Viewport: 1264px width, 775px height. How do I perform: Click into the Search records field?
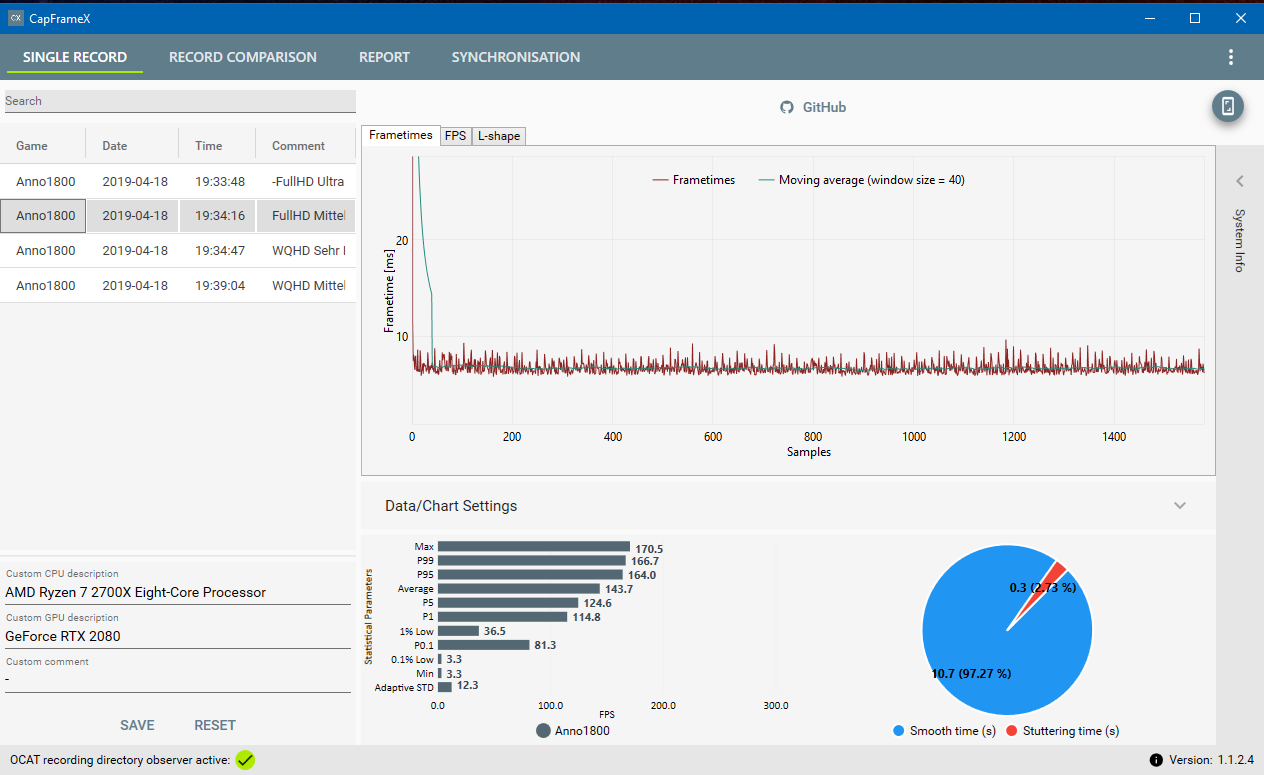[180, 101]
